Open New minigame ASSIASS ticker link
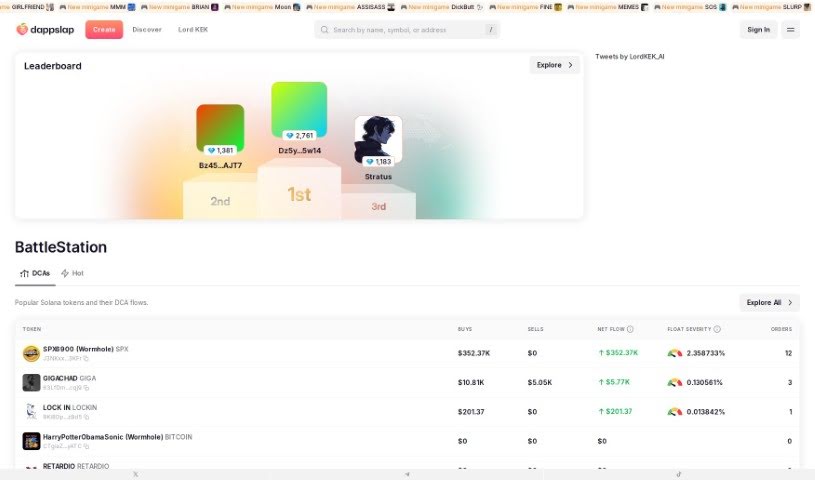Screen dimensions: 815x480 (x=350, y=7)
